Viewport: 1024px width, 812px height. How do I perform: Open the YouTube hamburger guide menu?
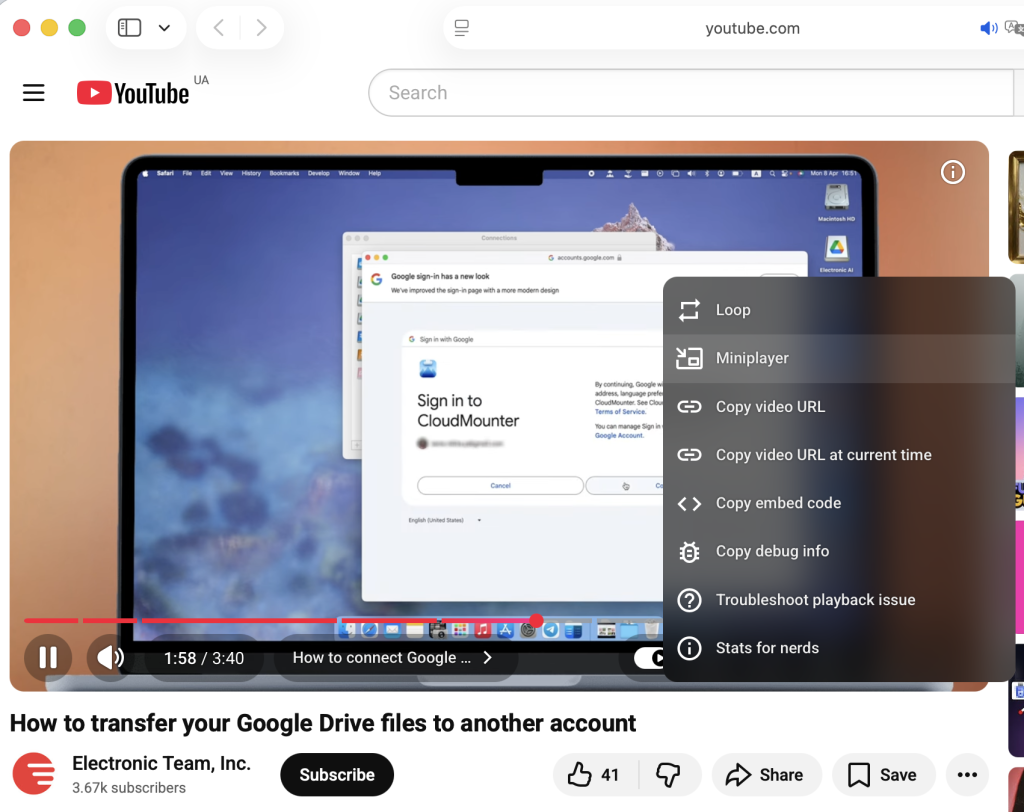click(33, 93)
